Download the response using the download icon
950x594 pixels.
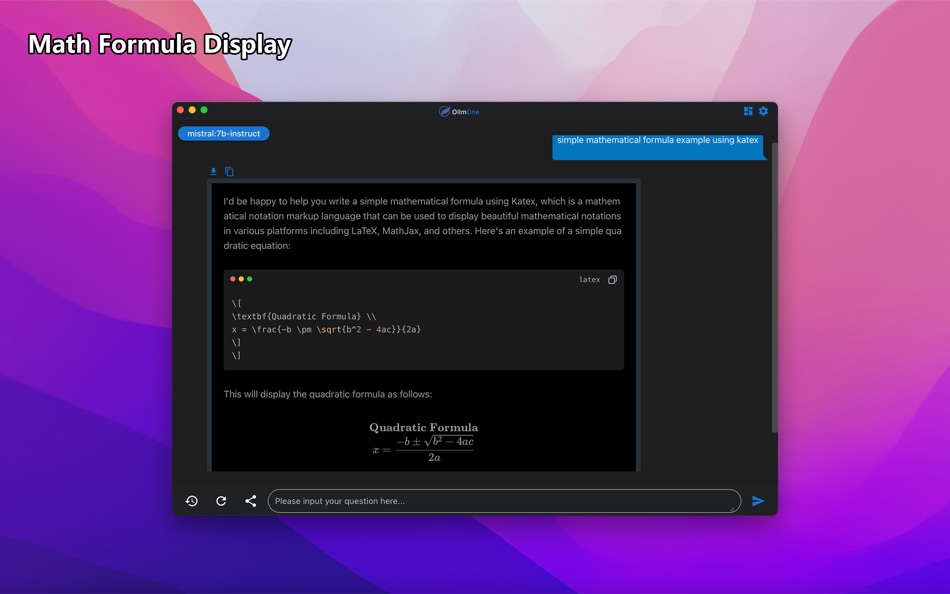213,172
